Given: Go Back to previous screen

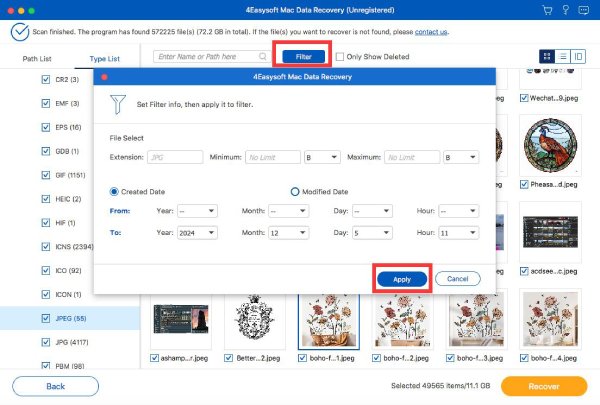Looking at the screenshot, I should pos(55,386).
